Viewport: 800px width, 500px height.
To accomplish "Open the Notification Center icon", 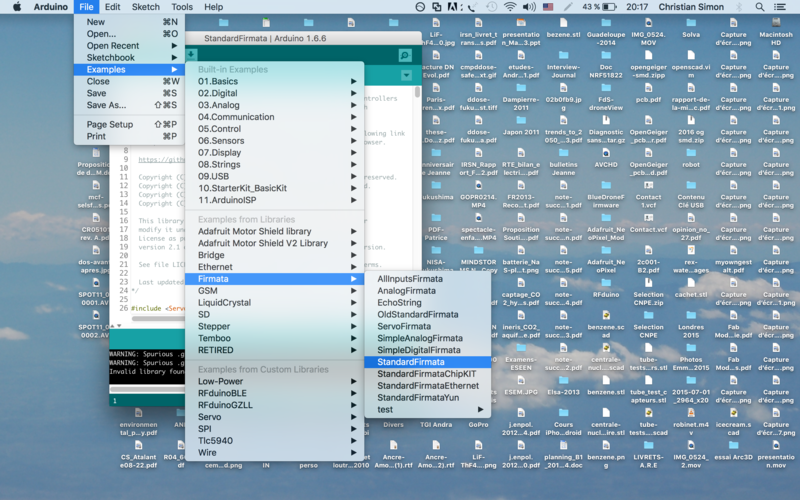I will [x=780, y=7].
